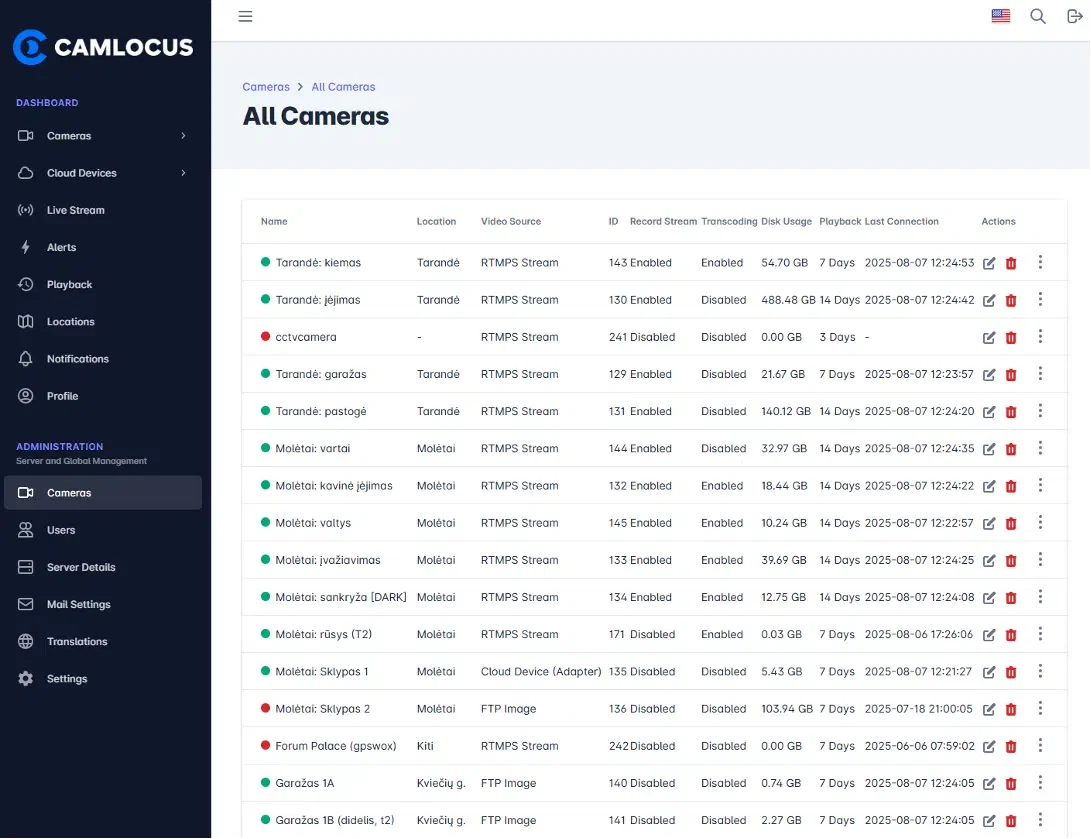Delete the cctvcamera entry
Viewport: 1091px width, 839px height.
click(1011, 337)
